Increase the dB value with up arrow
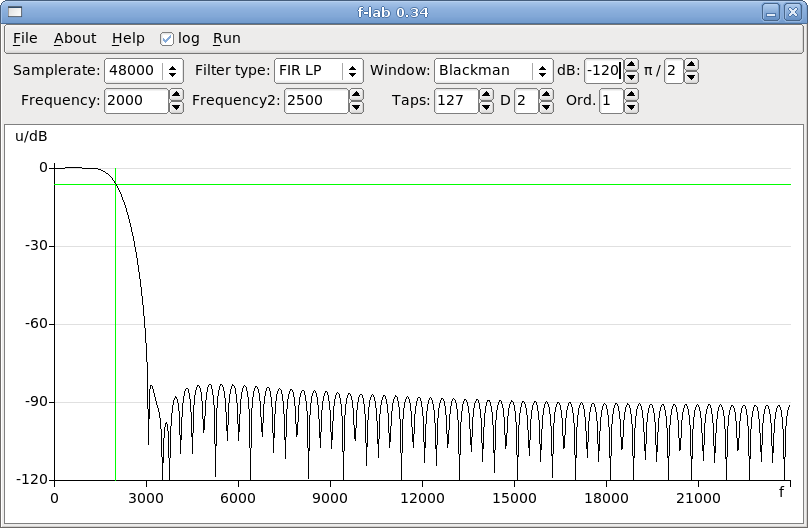Screen dimensions: 808x528 (x=631, y=65)
